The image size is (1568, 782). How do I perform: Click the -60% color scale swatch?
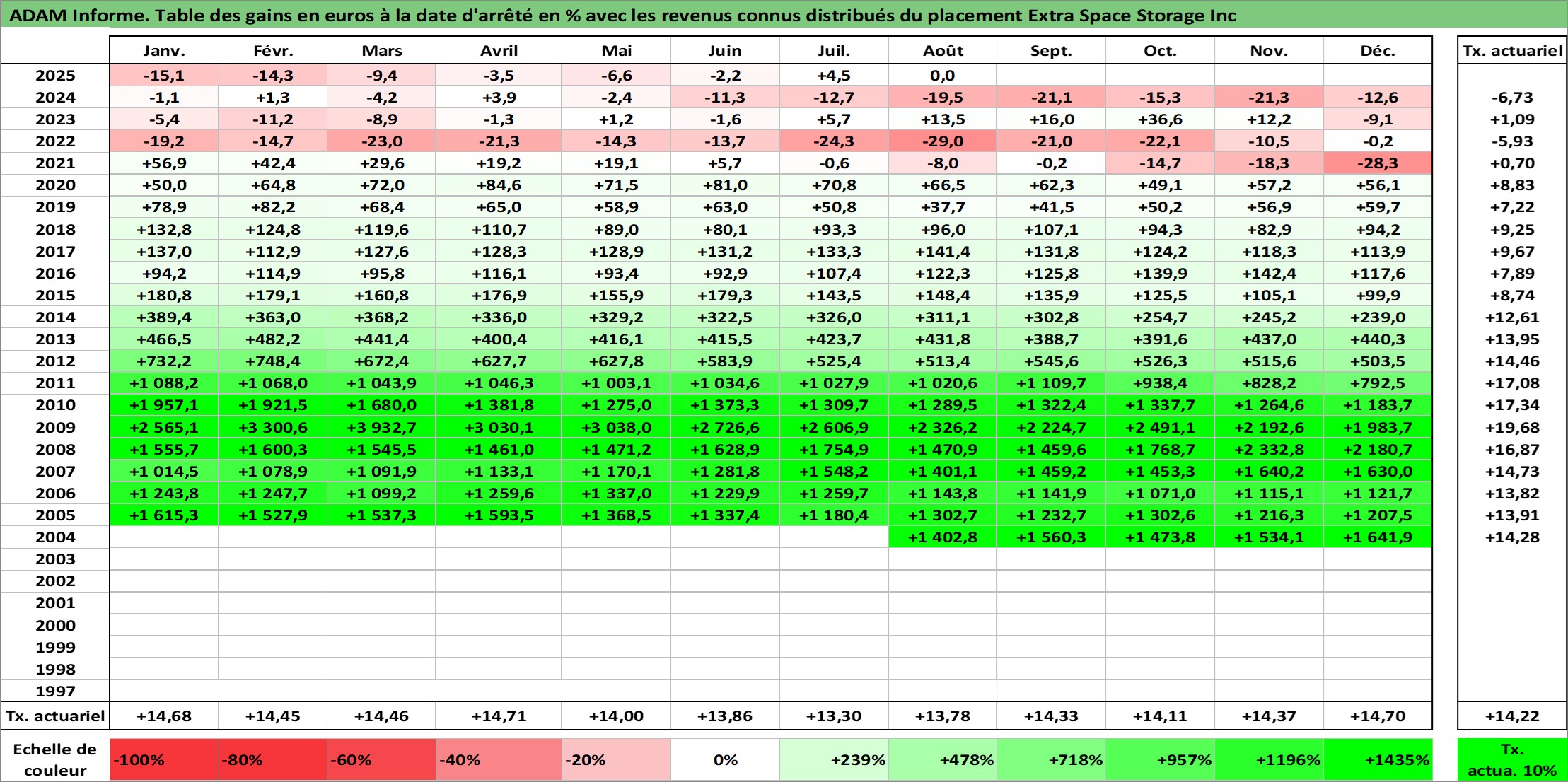tap(382, 759)
